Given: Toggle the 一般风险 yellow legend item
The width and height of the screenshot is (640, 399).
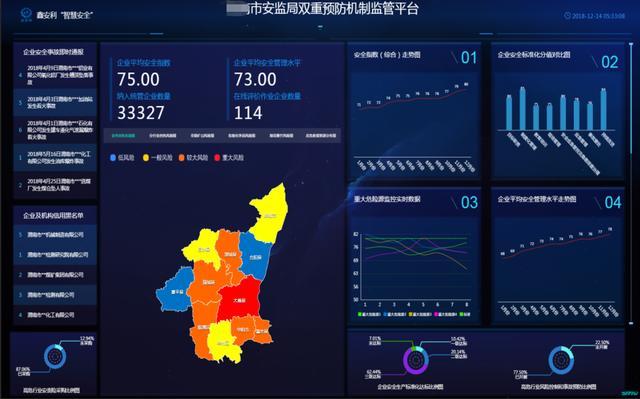Looking at the screenshot, I should point(158,157).
